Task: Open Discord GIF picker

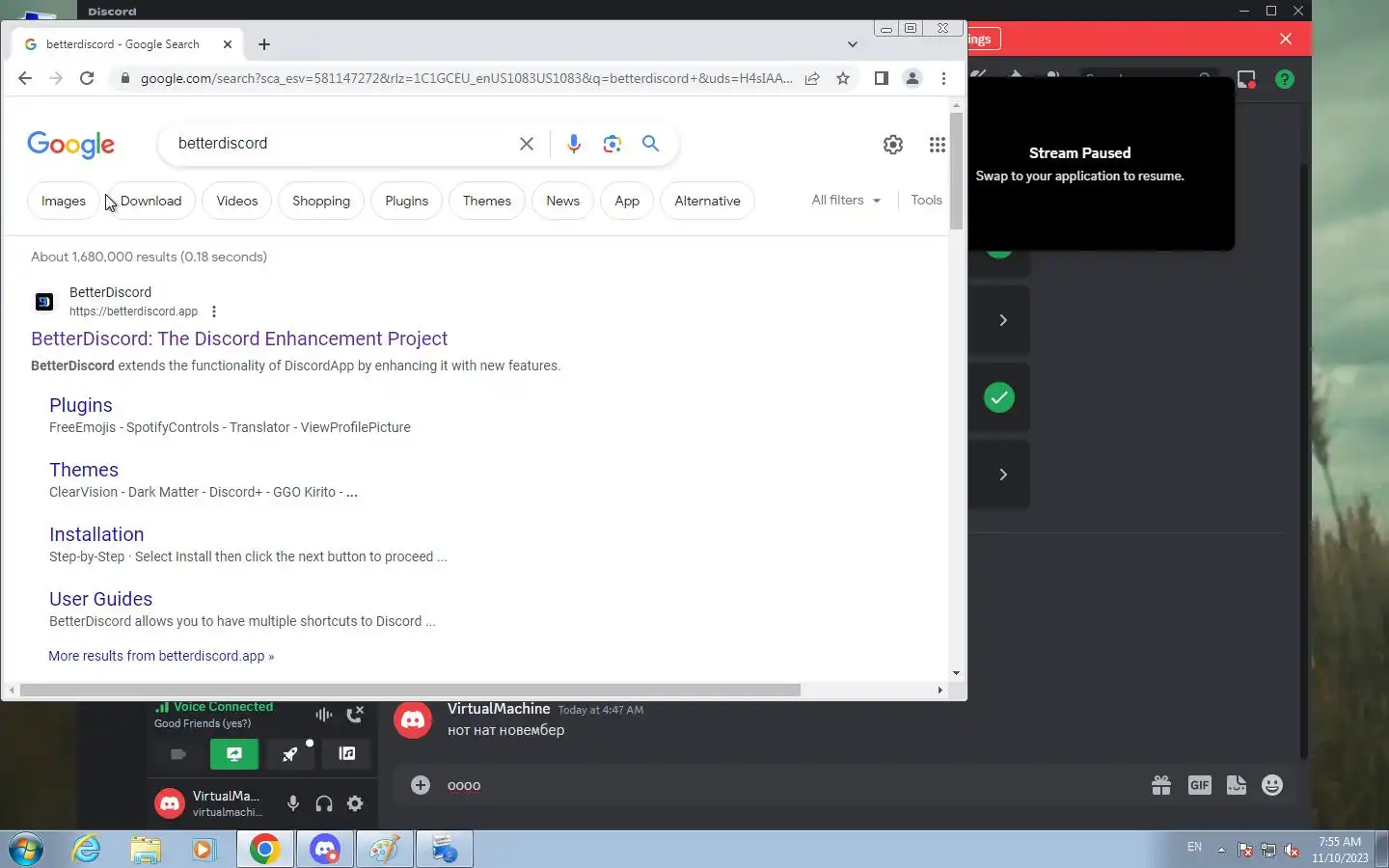Action: 1199,785
